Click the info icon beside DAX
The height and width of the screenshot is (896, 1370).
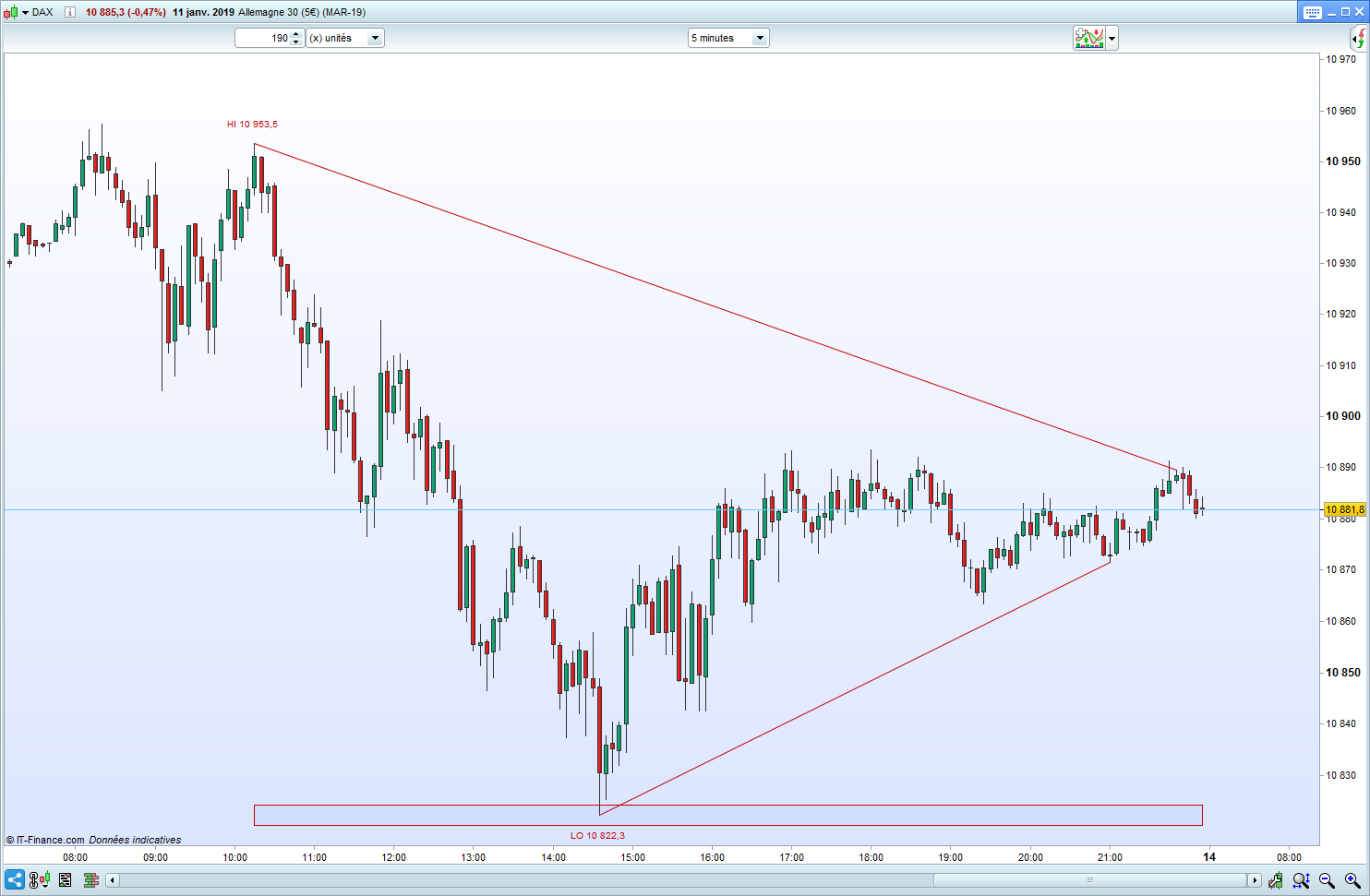click(x=69, y=12)
